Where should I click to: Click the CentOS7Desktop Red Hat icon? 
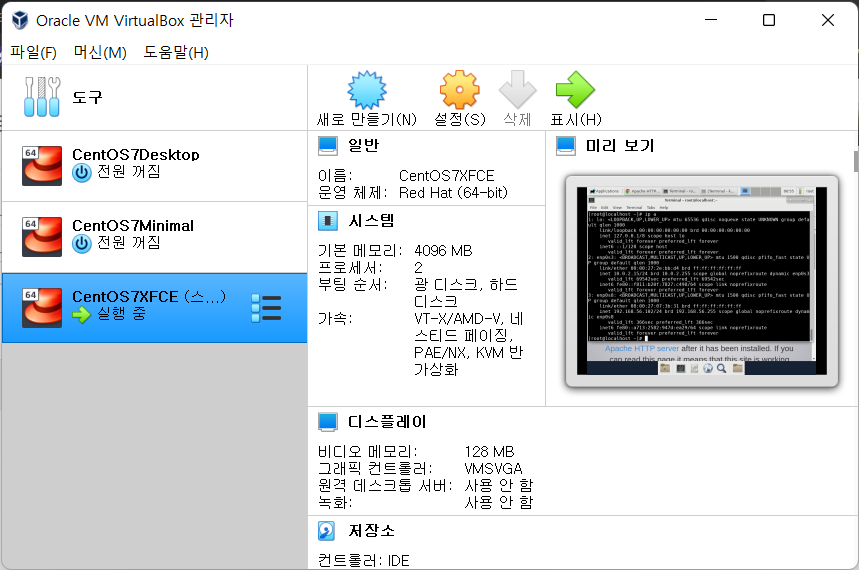(42, 166)
